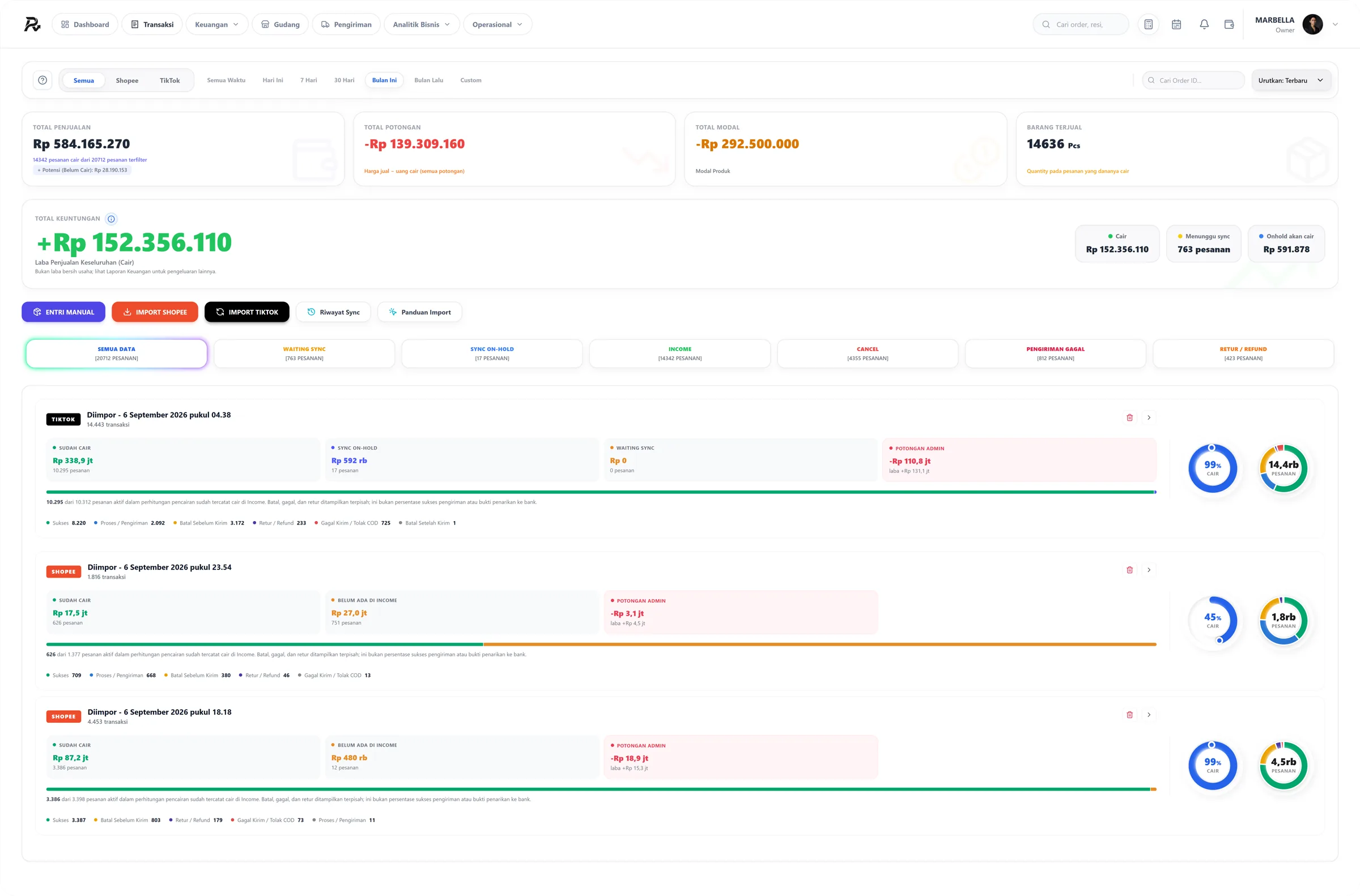Screen dimensions: 1360x896
Task: Click the Cari order, resi search field
Action: click(x=1081, y=24)
